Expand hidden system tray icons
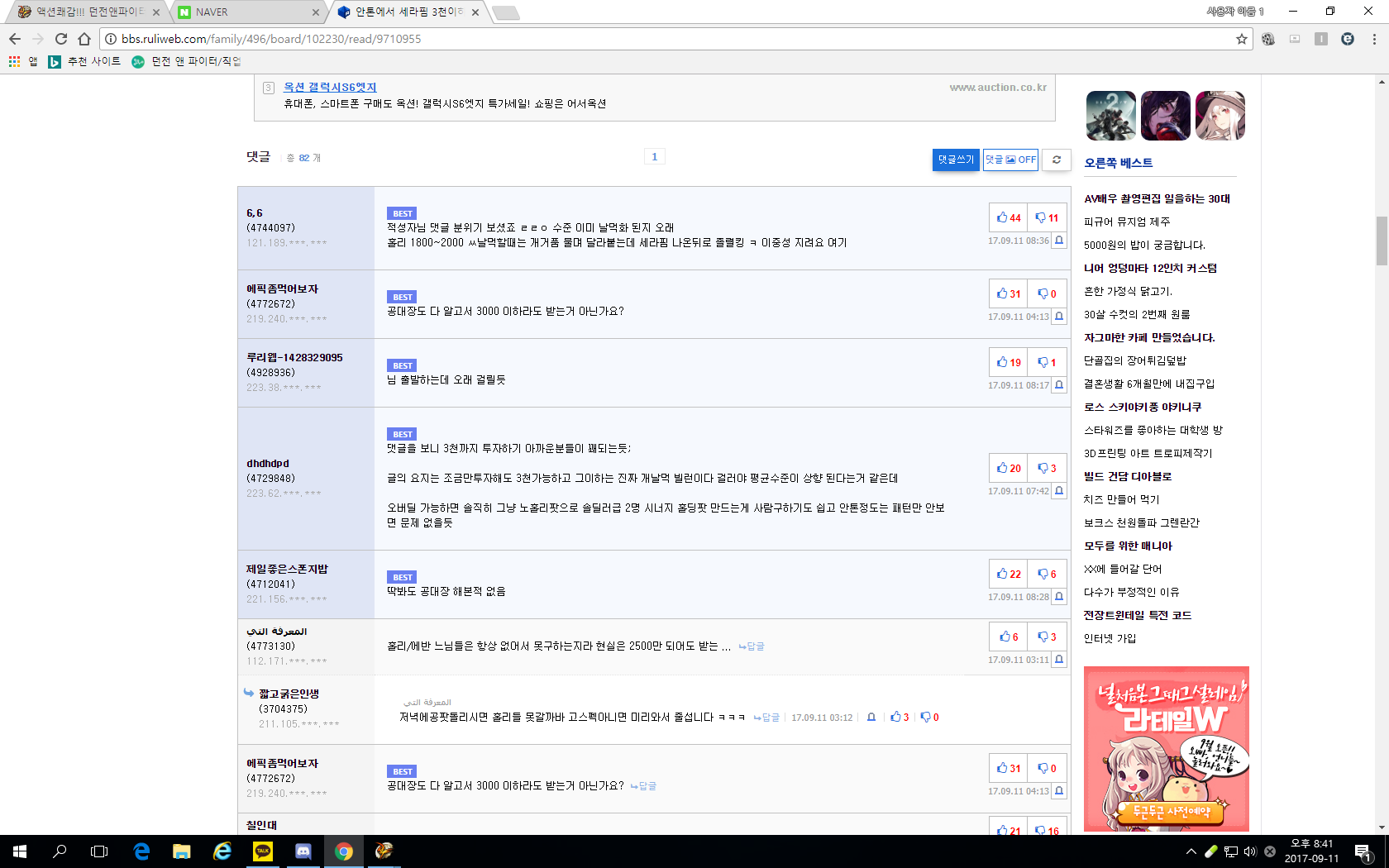 click(x=1191, y=851)
